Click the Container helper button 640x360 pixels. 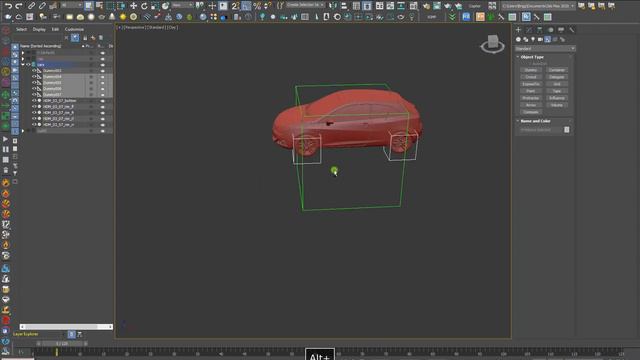pyautogui.click(x=557, y=70)
